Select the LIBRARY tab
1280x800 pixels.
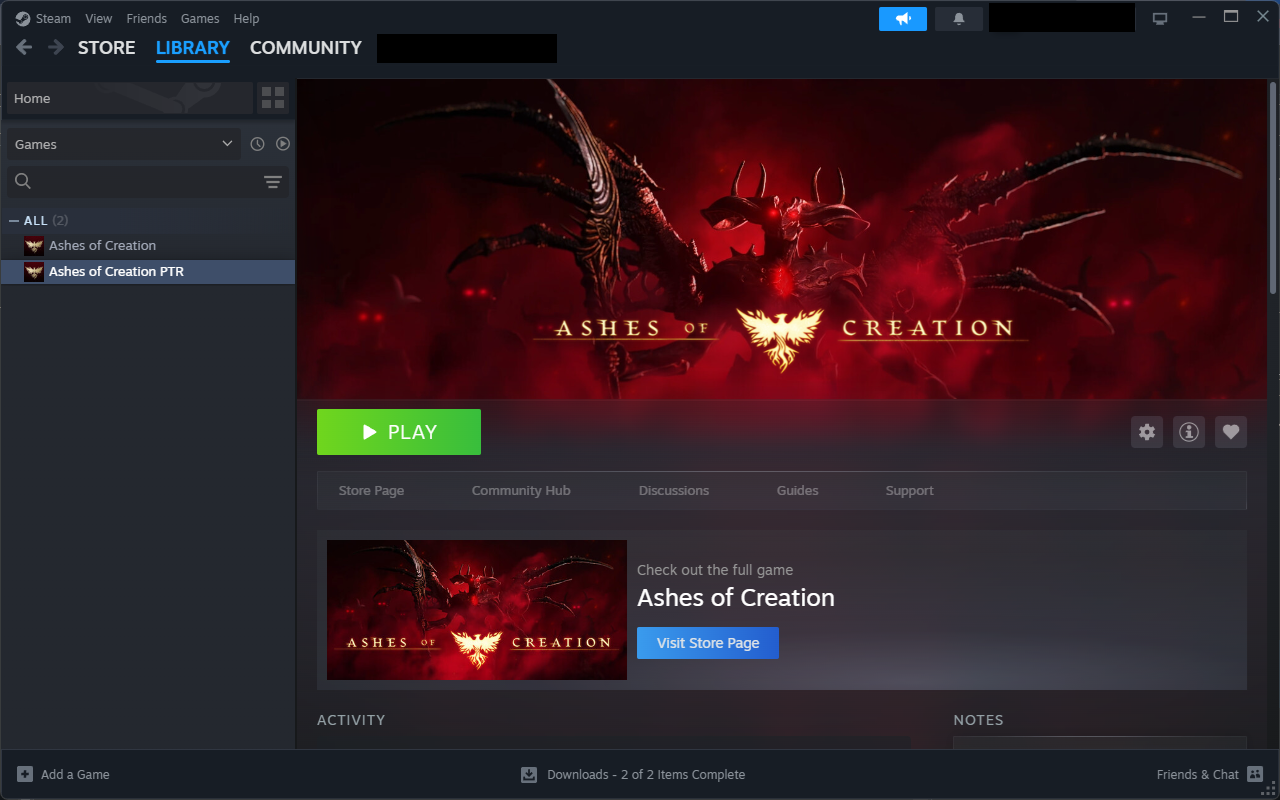coord(193,47)
